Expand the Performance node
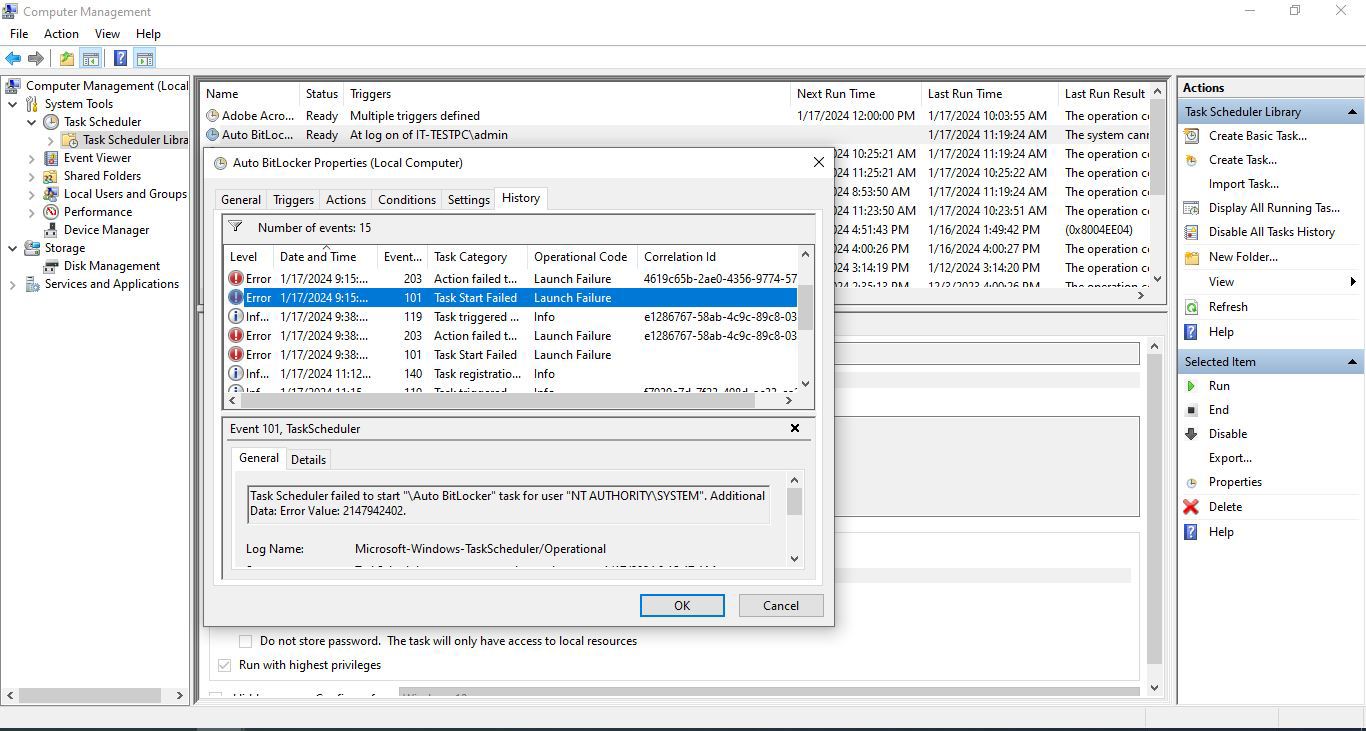Image resolution: width=1366 pixels, height=731 pixels. tap(32, 212)
